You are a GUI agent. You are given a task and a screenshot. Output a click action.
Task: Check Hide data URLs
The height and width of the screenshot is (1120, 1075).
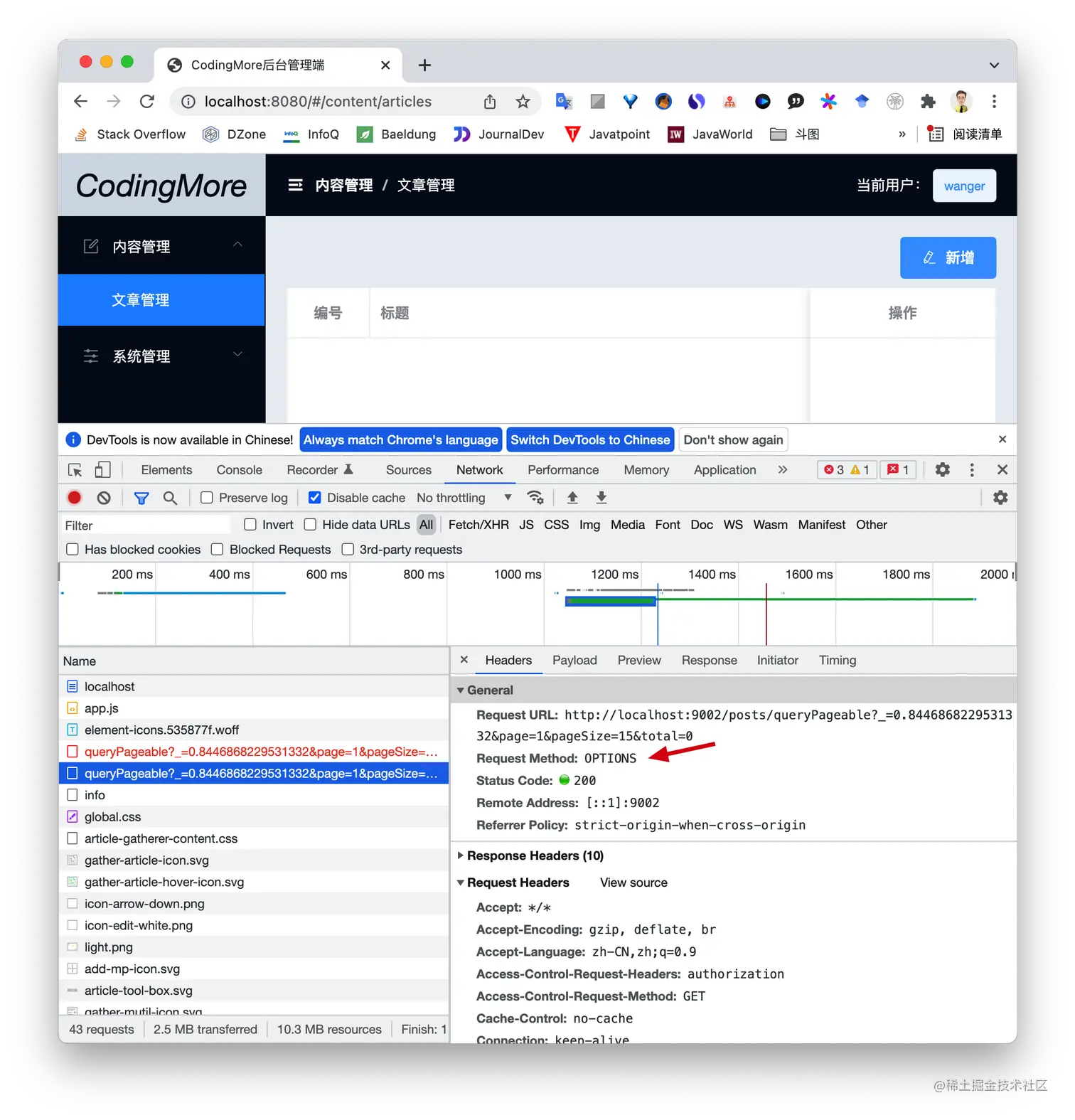pos(310,525)
